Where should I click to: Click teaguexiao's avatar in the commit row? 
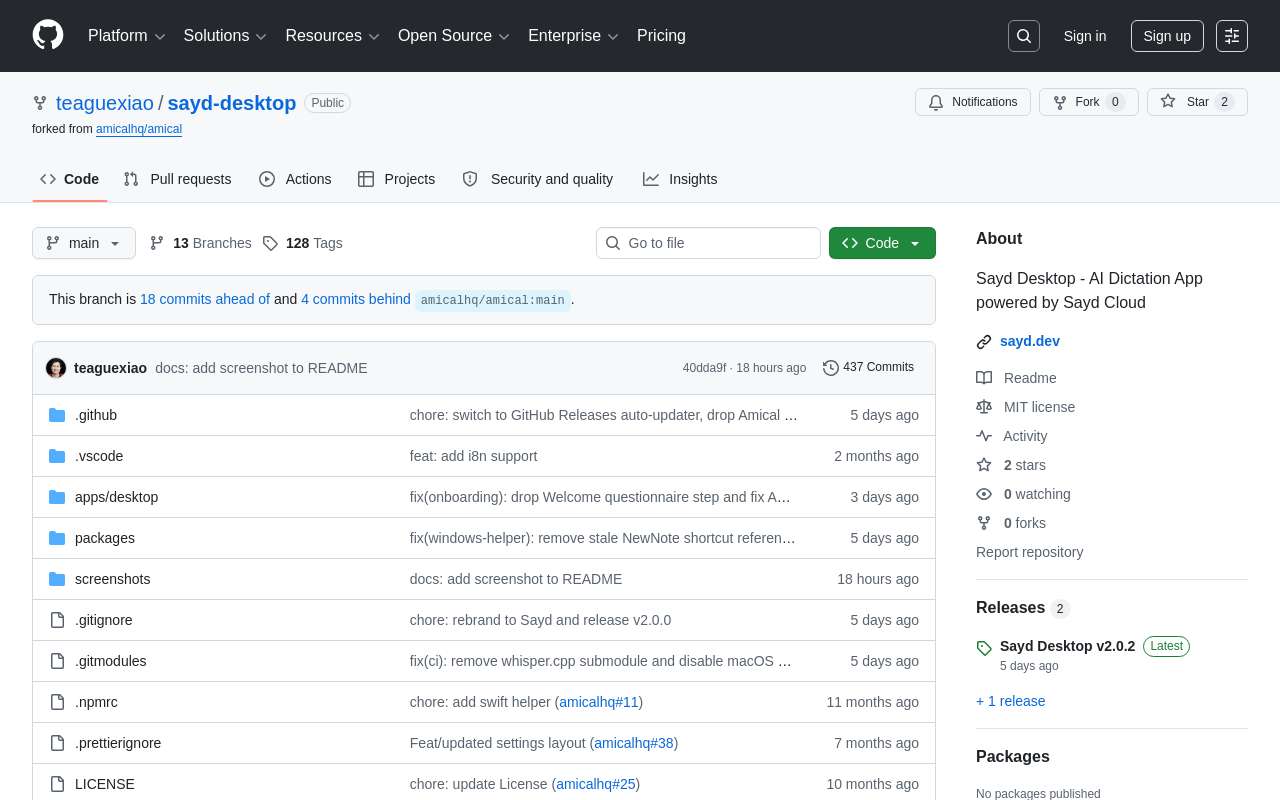[56, 368]
